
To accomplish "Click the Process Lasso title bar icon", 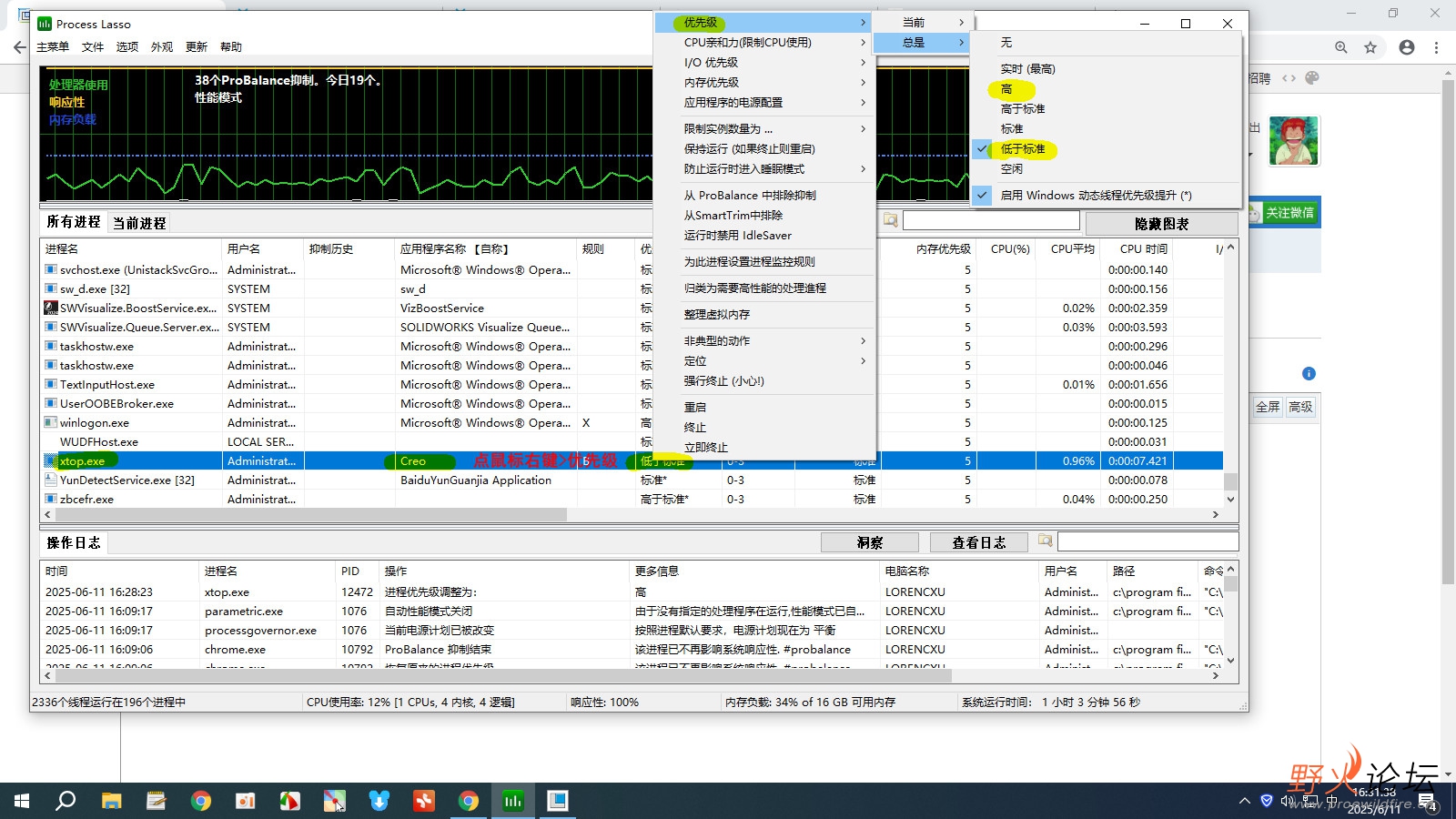I will [44, 24].
